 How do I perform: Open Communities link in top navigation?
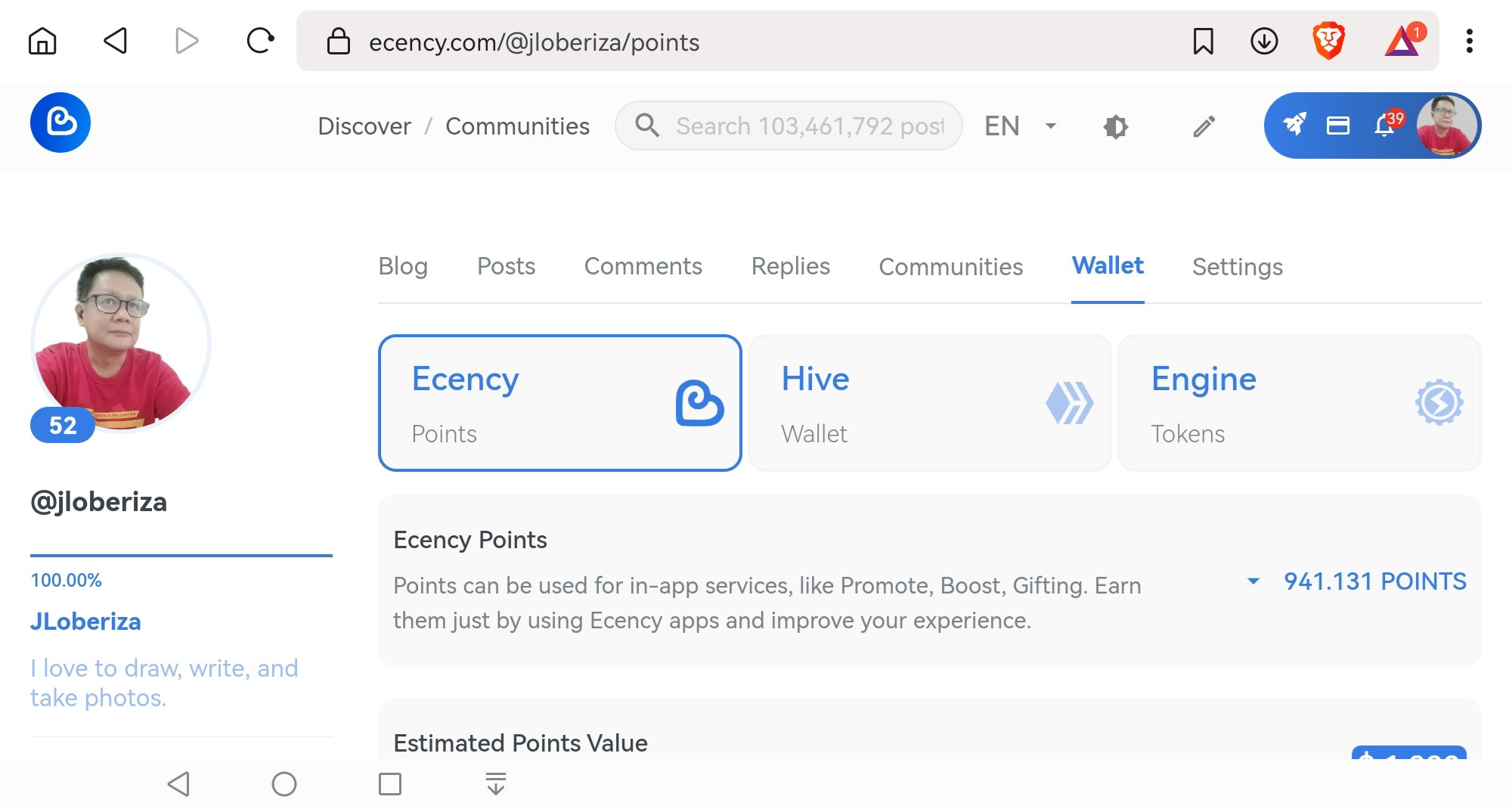click(517, 126)
